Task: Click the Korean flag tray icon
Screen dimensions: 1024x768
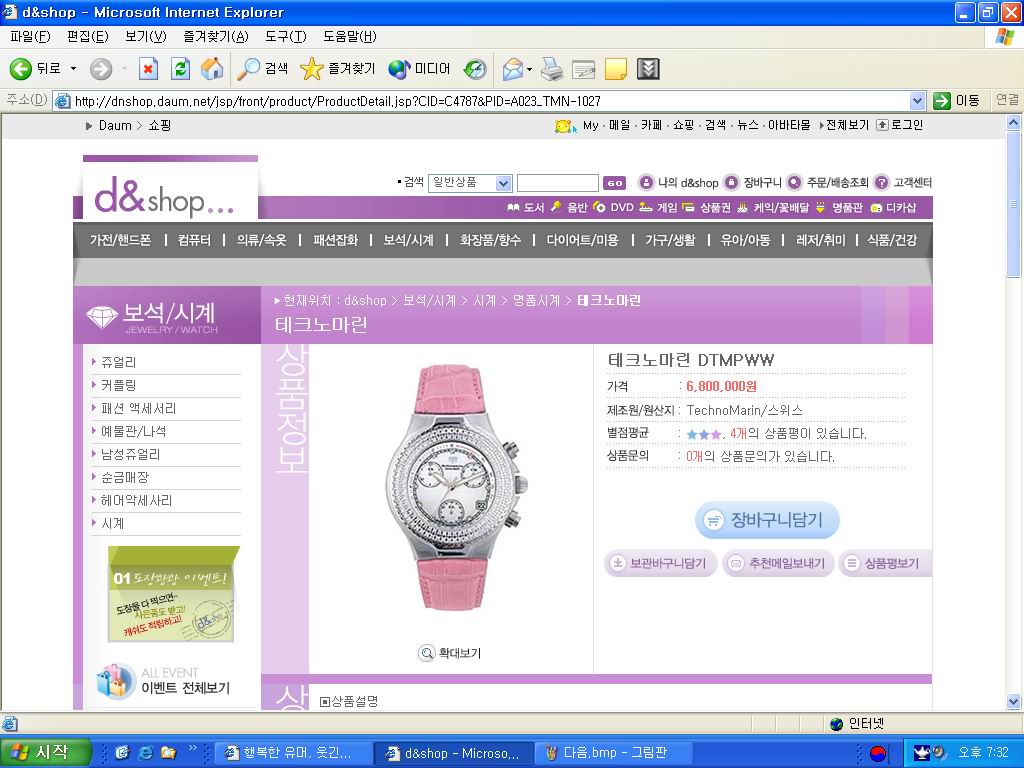Action: coord(877,753)
